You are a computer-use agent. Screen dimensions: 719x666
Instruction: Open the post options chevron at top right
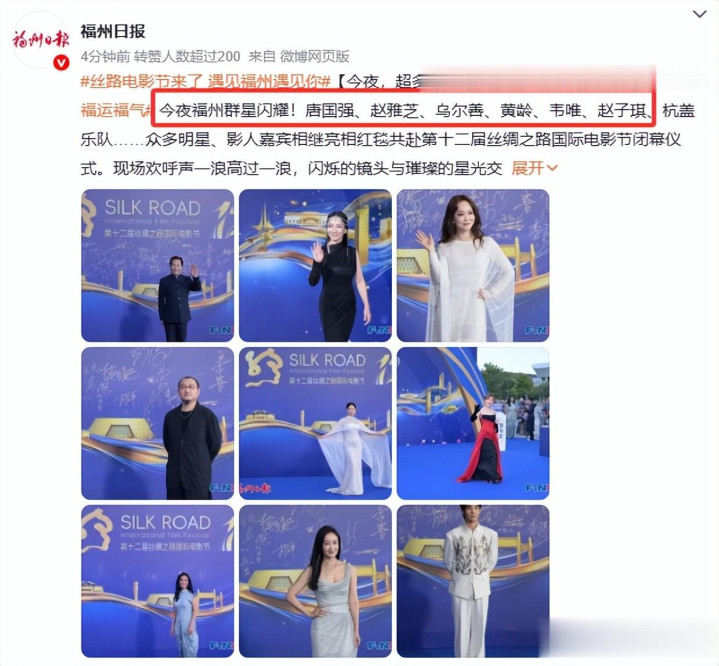(x=699, y=14)
